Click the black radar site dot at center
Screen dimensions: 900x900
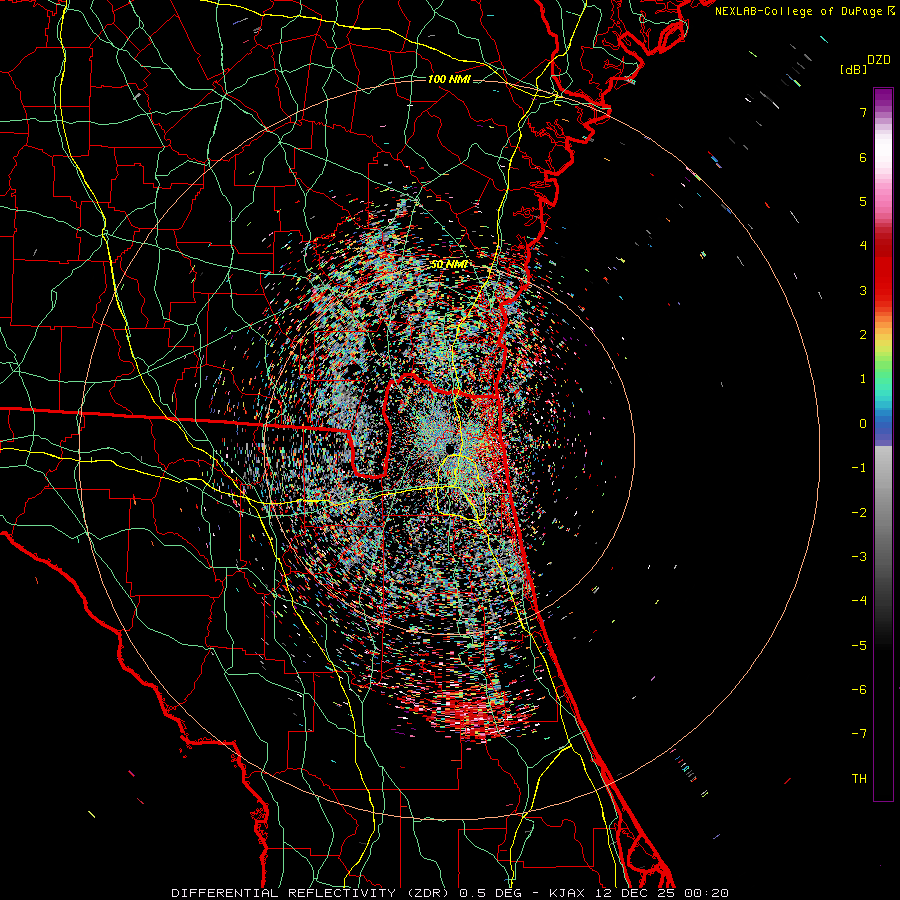[450, 448]
